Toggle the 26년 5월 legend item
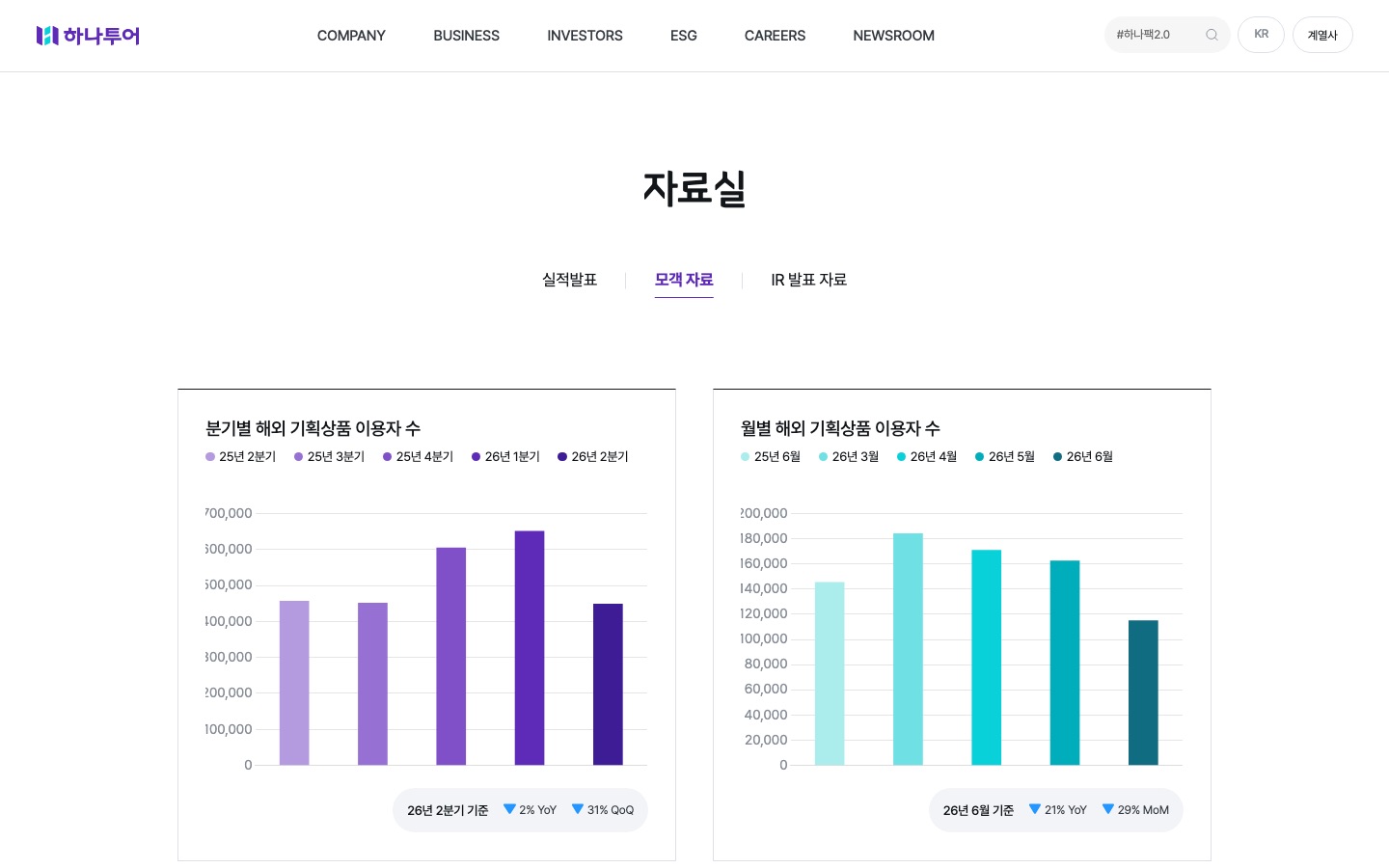1389x868 pixels. [x=1005, y=457]
